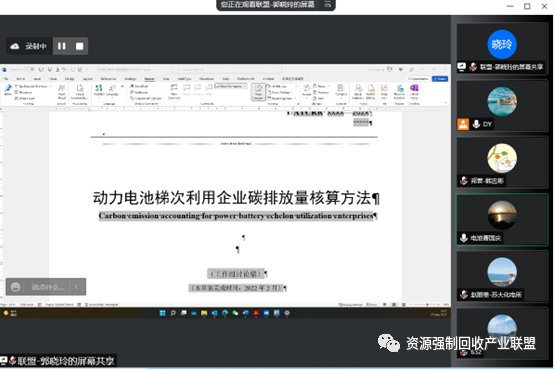The image size is (554, 369).
Task: Switch to the Mailings tab in Word
Action: click(x=130, y=79)
